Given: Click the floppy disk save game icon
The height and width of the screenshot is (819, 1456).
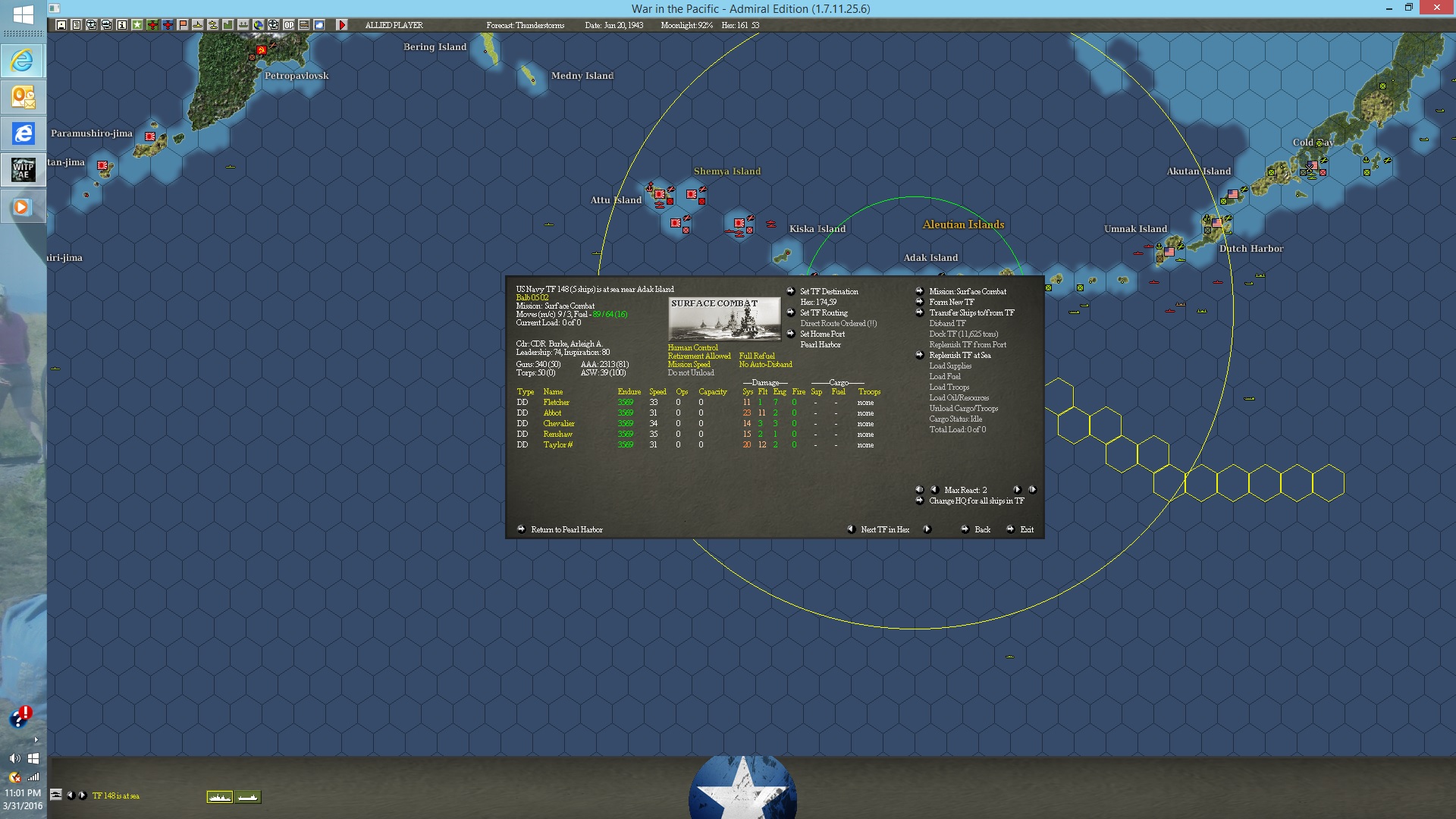Looking at the screenshot, I should [x=61, y=25].
